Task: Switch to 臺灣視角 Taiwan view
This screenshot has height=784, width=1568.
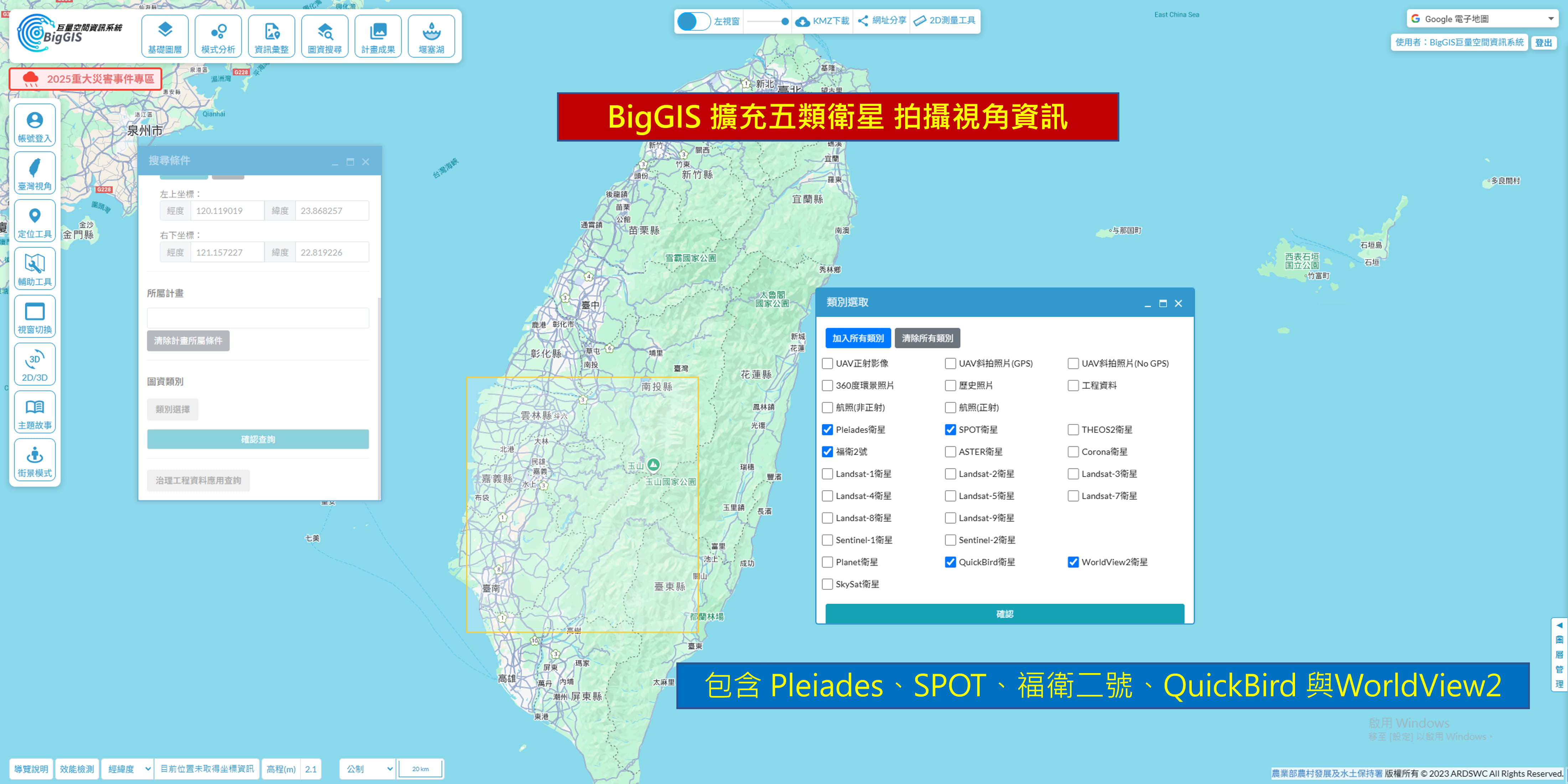Action: click(35, 173)
